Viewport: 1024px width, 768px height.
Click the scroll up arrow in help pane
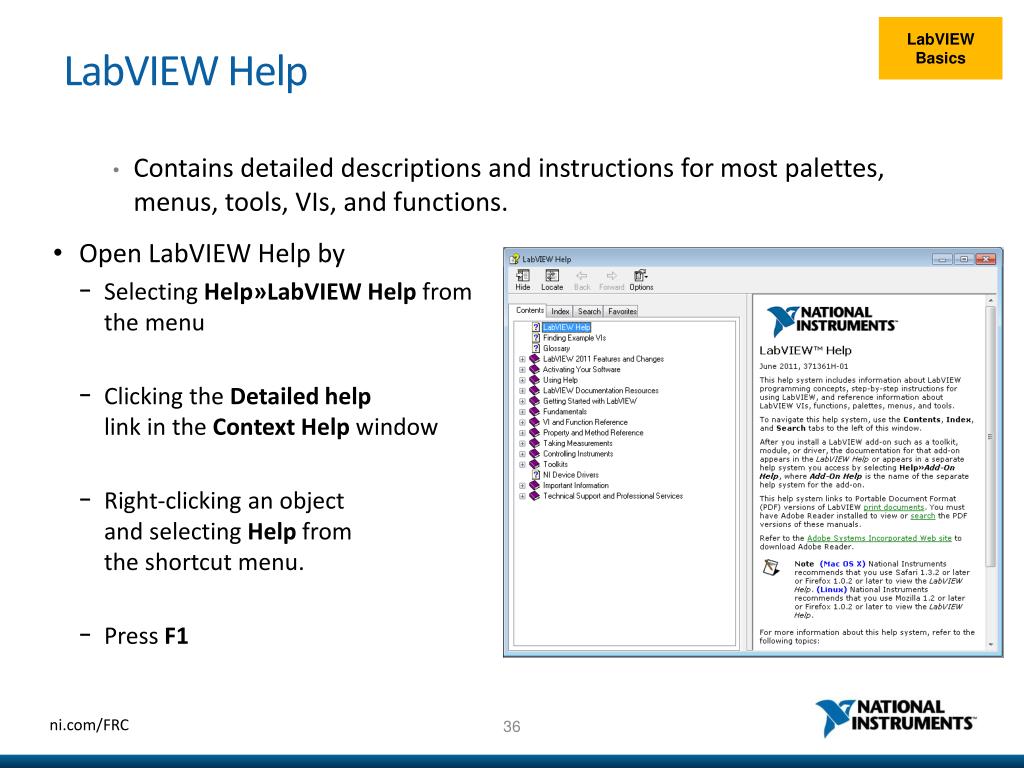pyautogui.click(x=990, y=300)
